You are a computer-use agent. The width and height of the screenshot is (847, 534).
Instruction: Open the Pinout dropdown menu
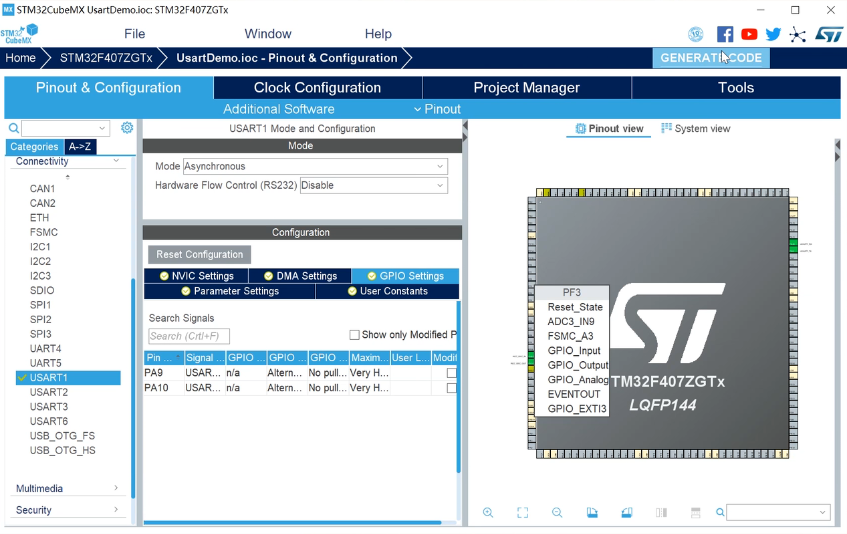[x=438, y=109]
